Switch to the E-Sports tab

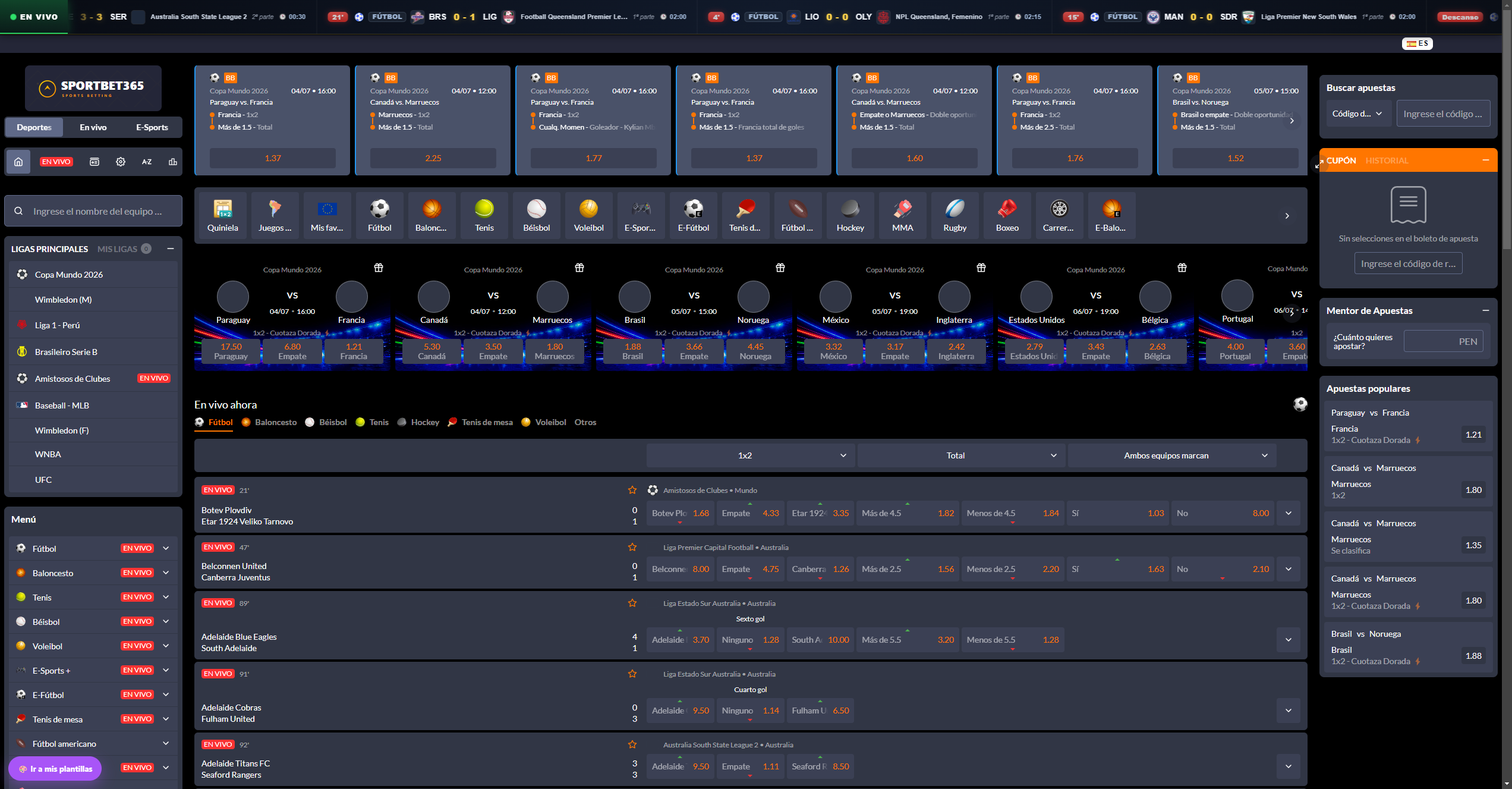click(152, 127)
